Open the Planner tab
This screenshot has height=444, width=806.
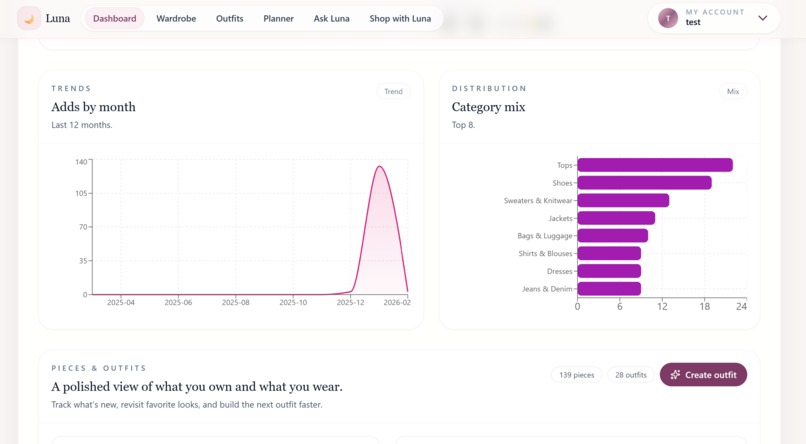(279, 18)
